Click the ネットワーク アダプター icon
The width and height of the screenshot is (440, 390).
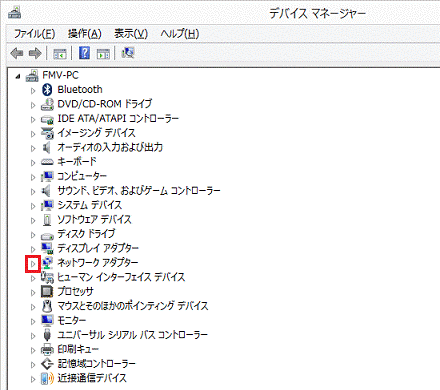[x=47, y=263]
